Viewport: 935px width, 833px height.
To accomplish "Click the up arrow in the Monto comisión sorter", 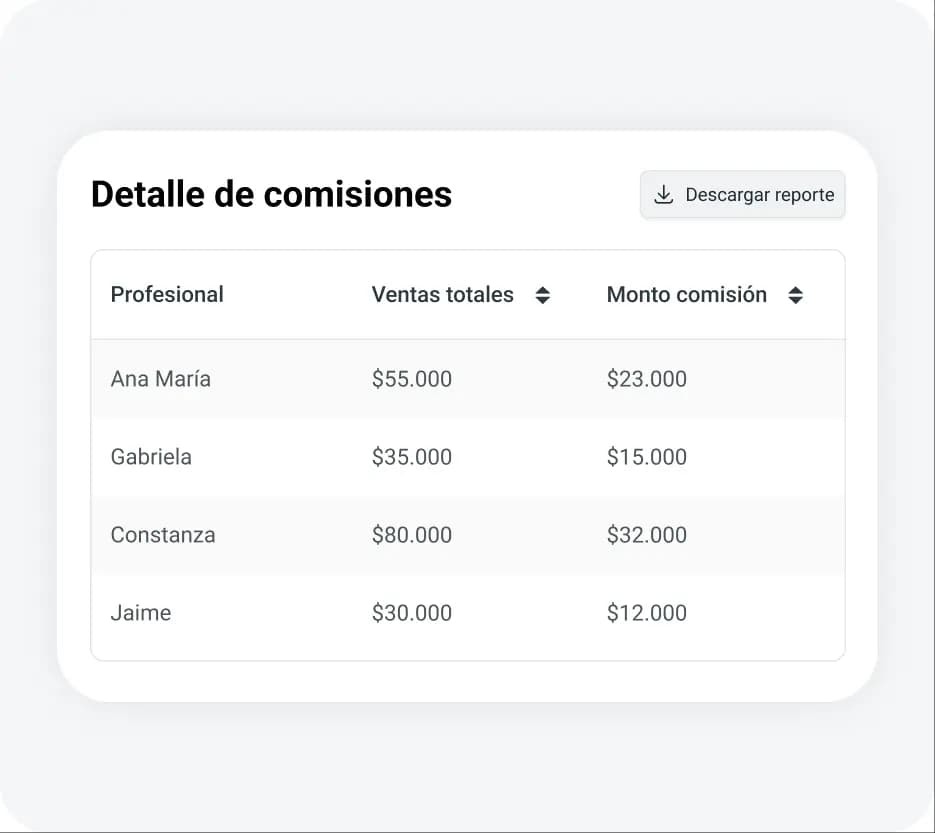I will click(x=796, y=289).
